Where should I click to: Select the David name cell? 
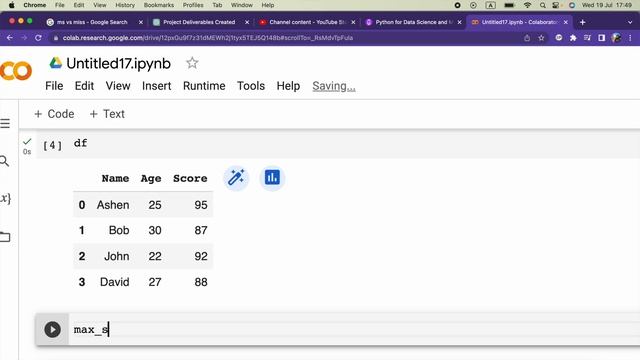pyautogui.click(x=115, y=282)
